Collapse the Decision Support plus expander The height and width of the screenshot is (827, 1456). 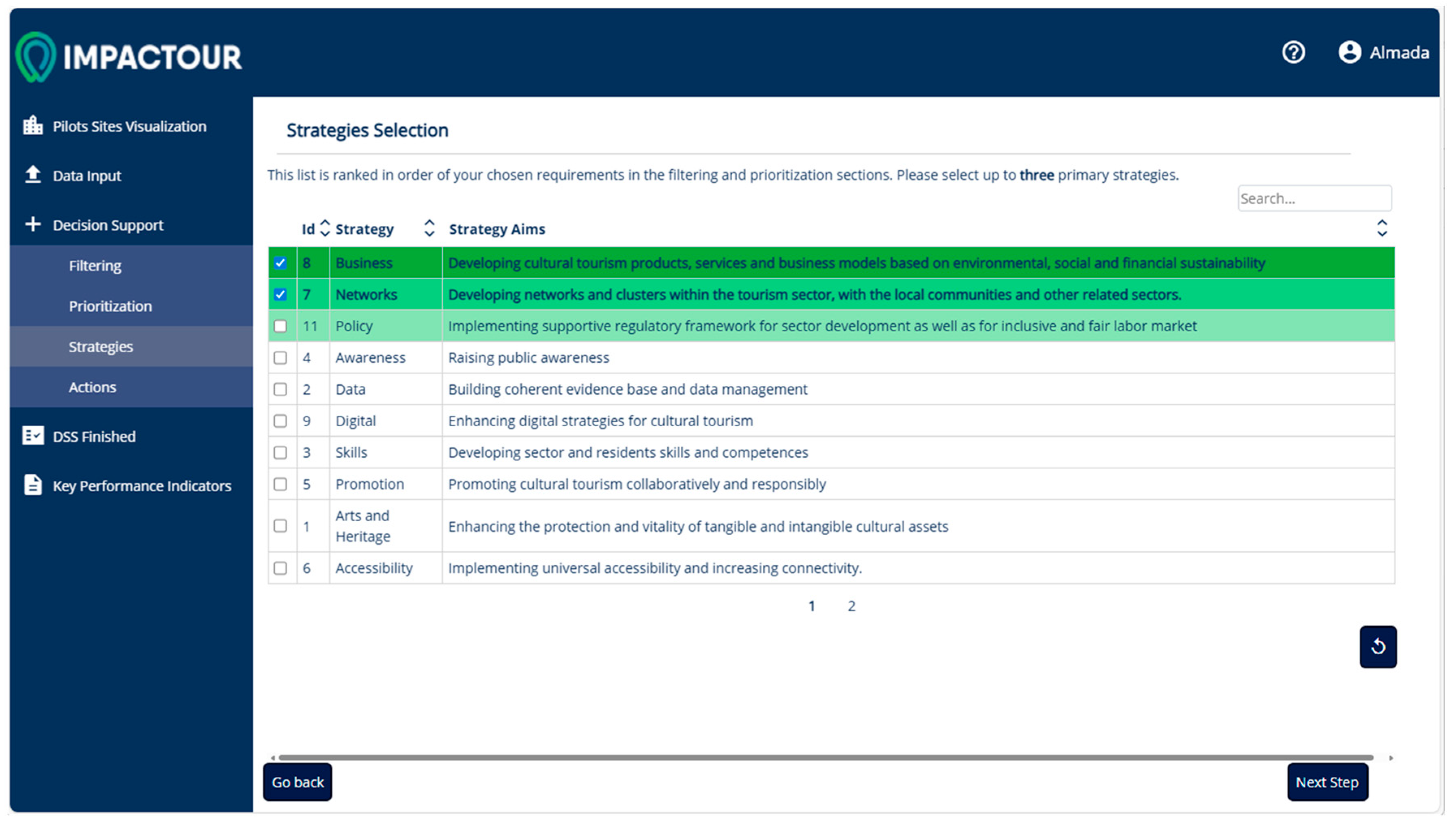33,225
